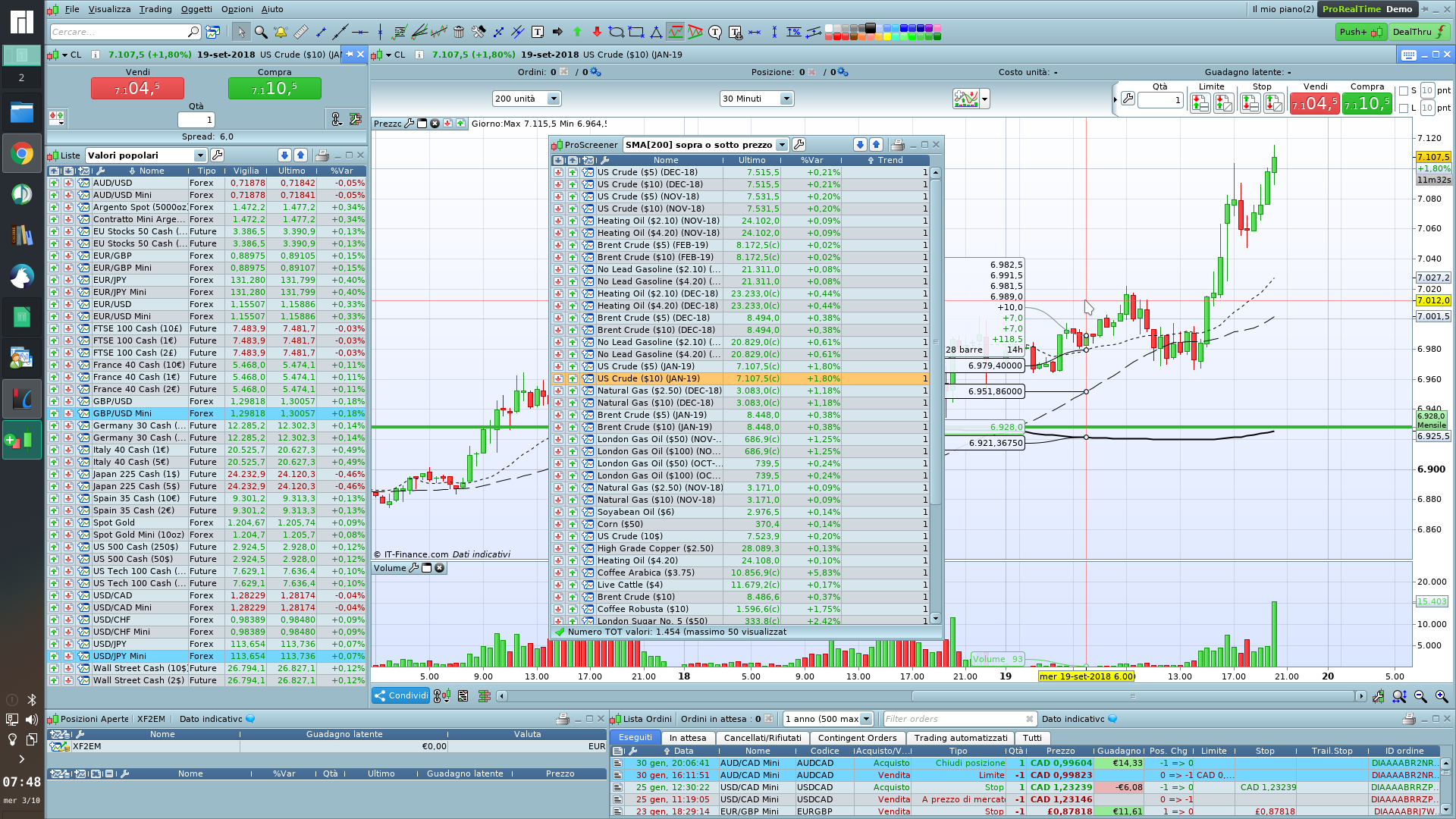Viewport: 1456px width, 819px height.
Task: Click the text box tool icon
Action: point(538,32)
